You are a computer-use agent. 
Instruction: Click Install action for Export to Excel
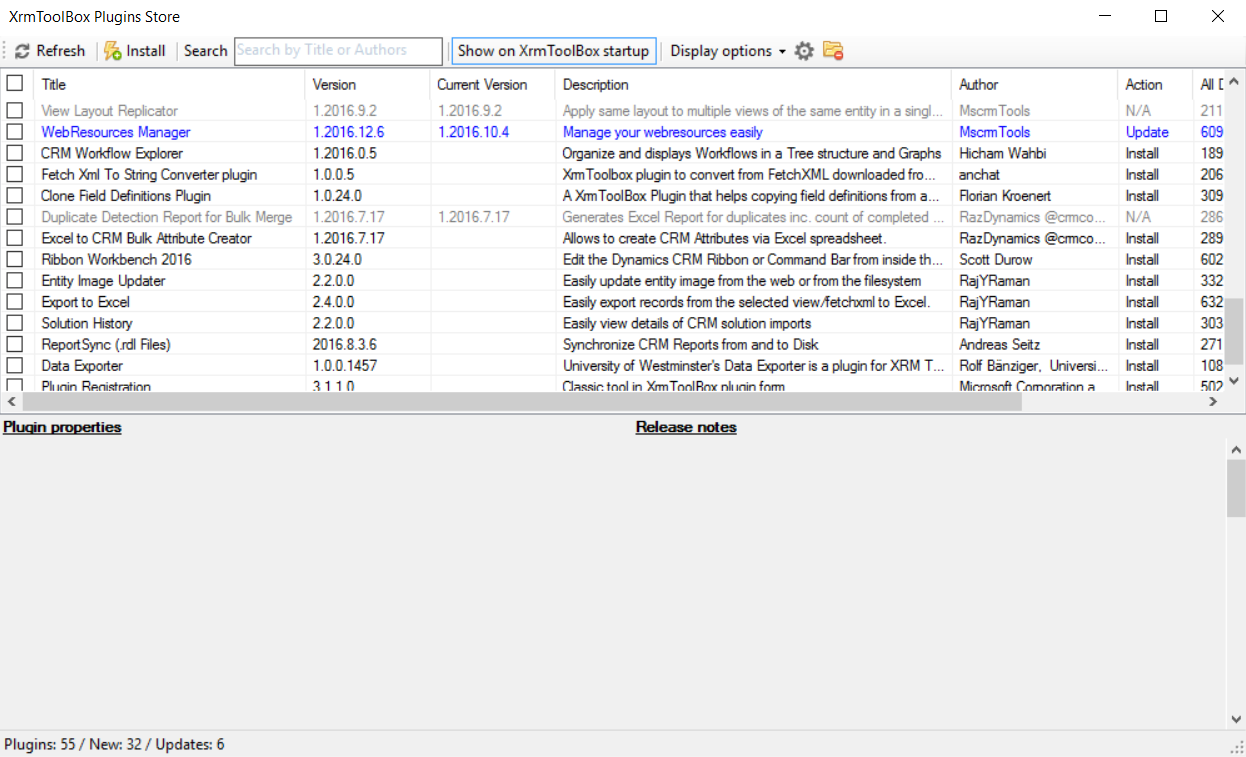(x=1142, y=302)
